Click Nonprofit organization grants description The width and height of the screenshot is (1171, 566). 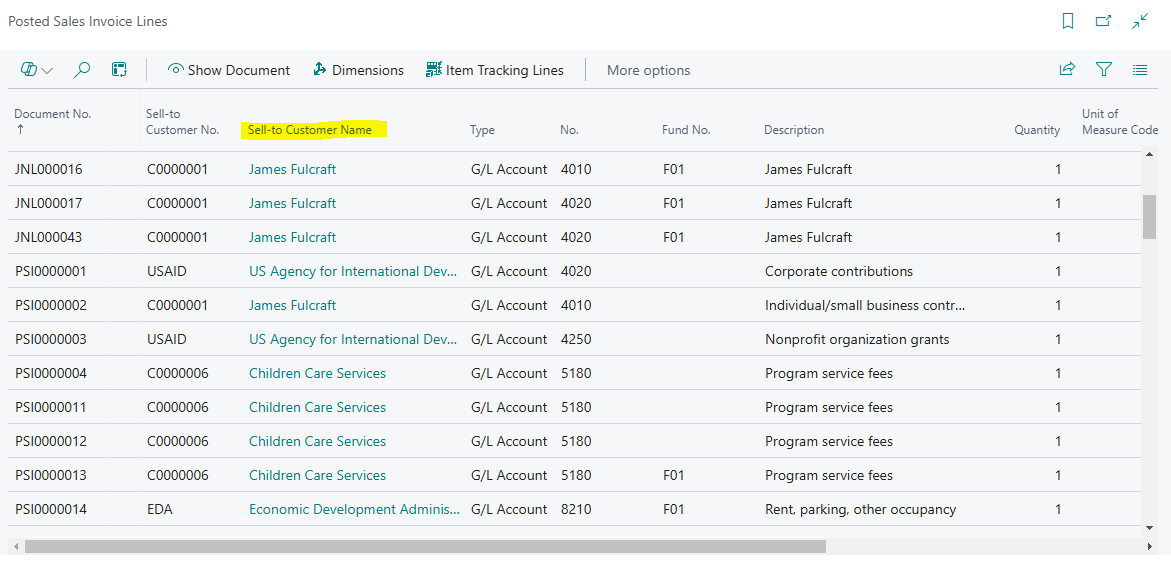(x=857, y=339)
